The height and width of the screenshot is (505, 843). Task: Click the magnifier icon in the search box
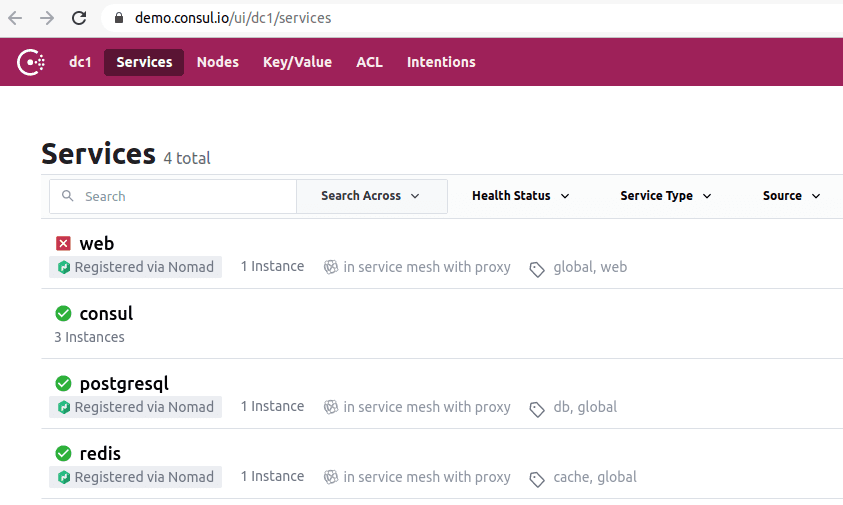coord(67,196)
